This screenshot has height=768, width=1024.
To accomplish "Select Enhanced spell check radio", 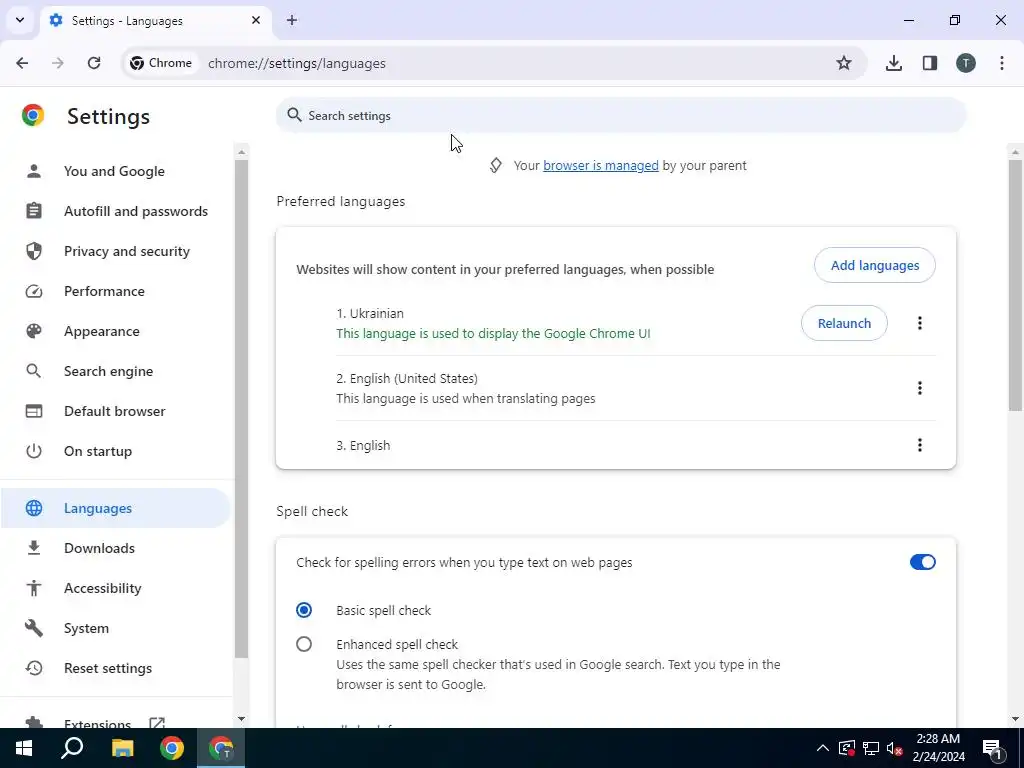I will (x=304, y=644).
